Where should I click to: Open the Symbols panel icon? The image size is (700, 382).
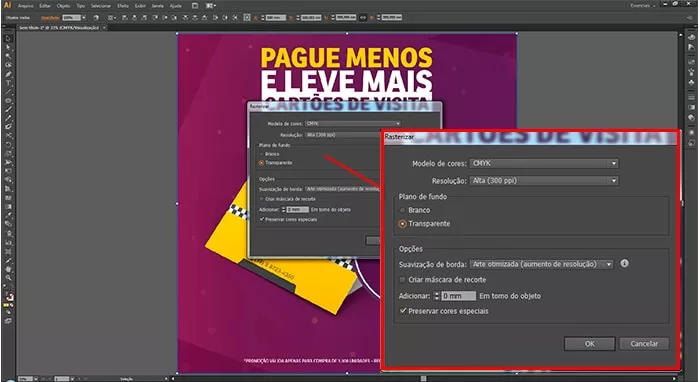tap(691, 82)
